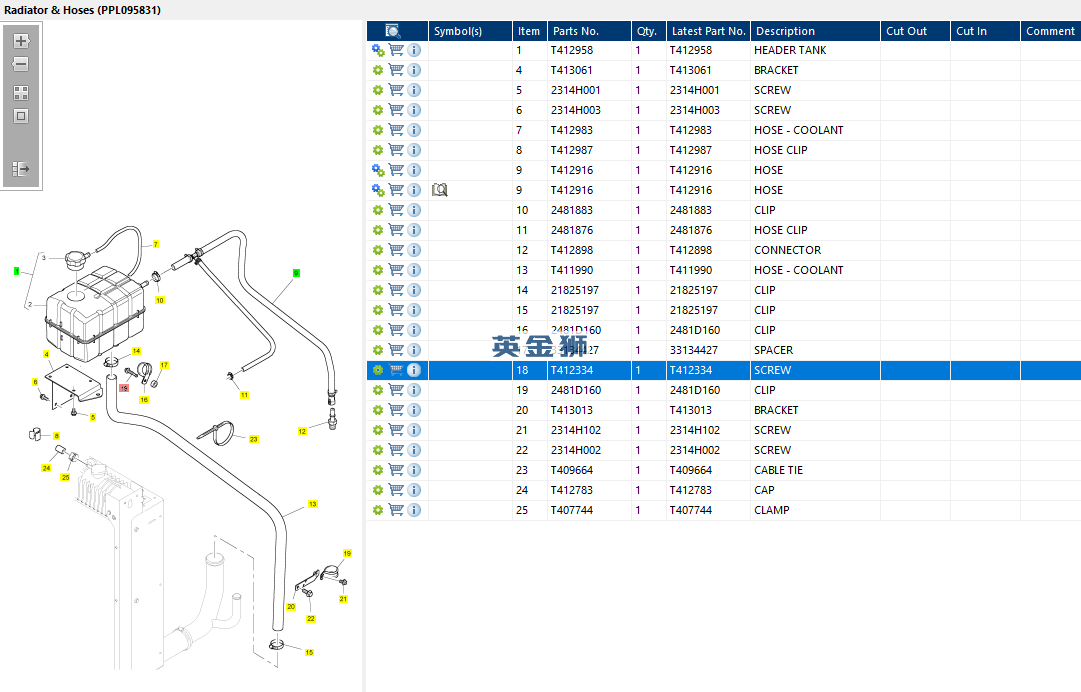Click the search icon in table header
Screen dimensions: 1081x692
(392, 31)
